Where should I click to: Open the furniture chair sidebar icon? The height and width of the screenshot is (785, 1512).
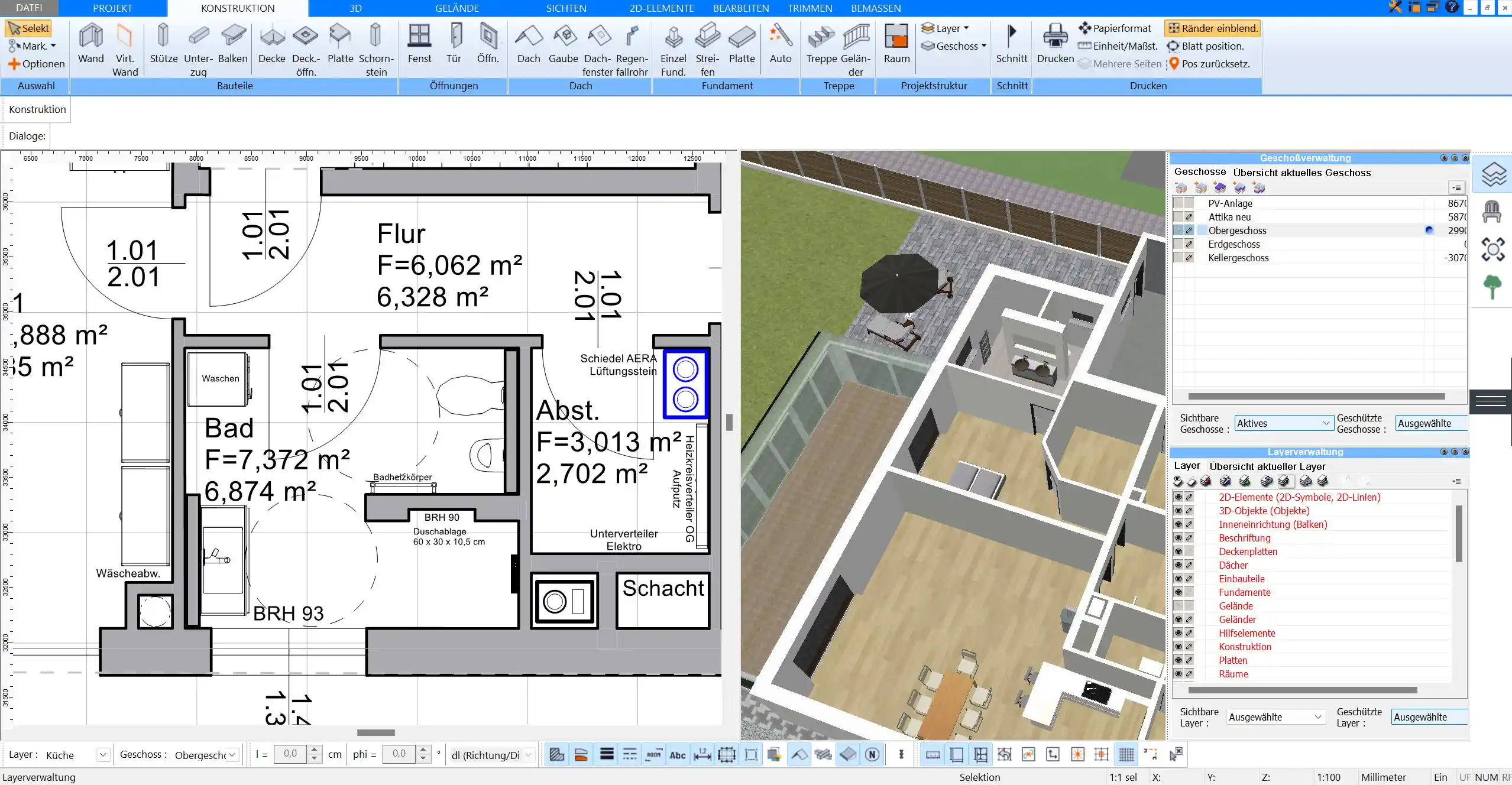pos(1491,211)
